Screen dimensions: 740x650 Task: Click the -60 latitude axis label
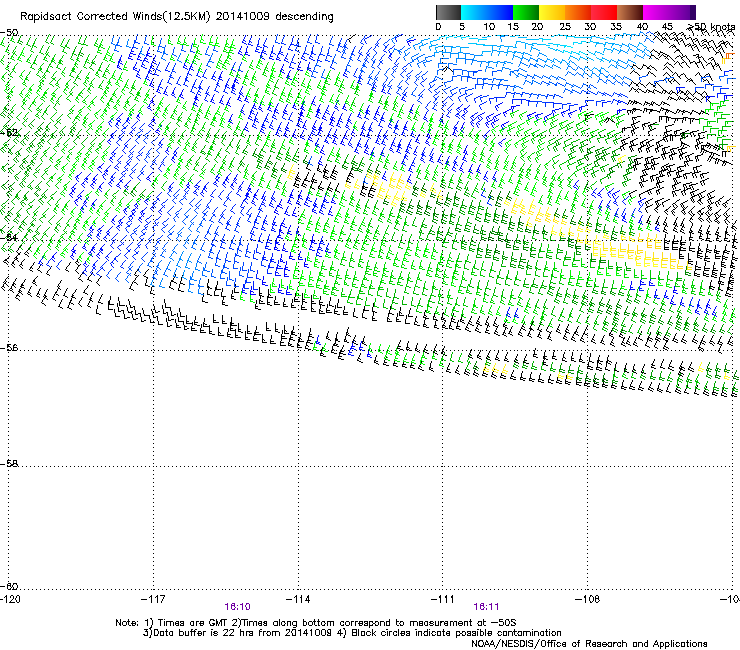click(x=9, y=586)
